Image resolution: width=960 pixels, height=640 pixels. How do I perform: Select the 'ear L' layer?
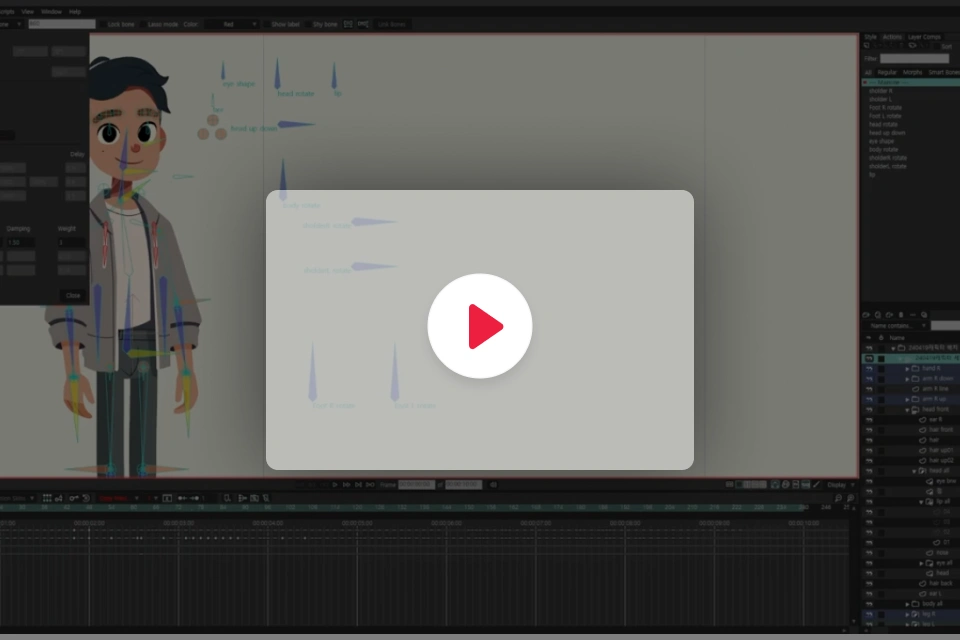(935, 593)
